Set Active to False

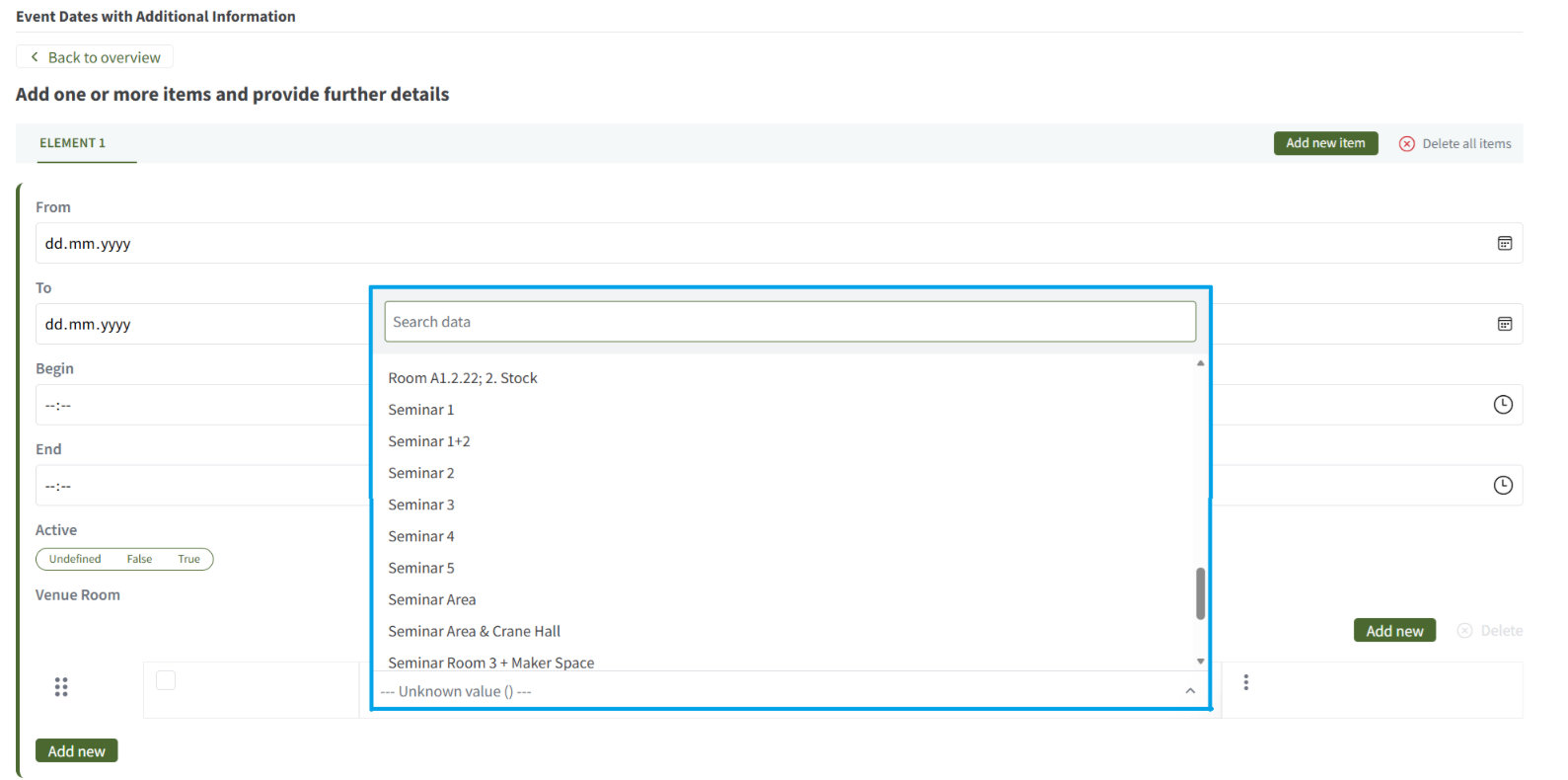coord(139,559)
